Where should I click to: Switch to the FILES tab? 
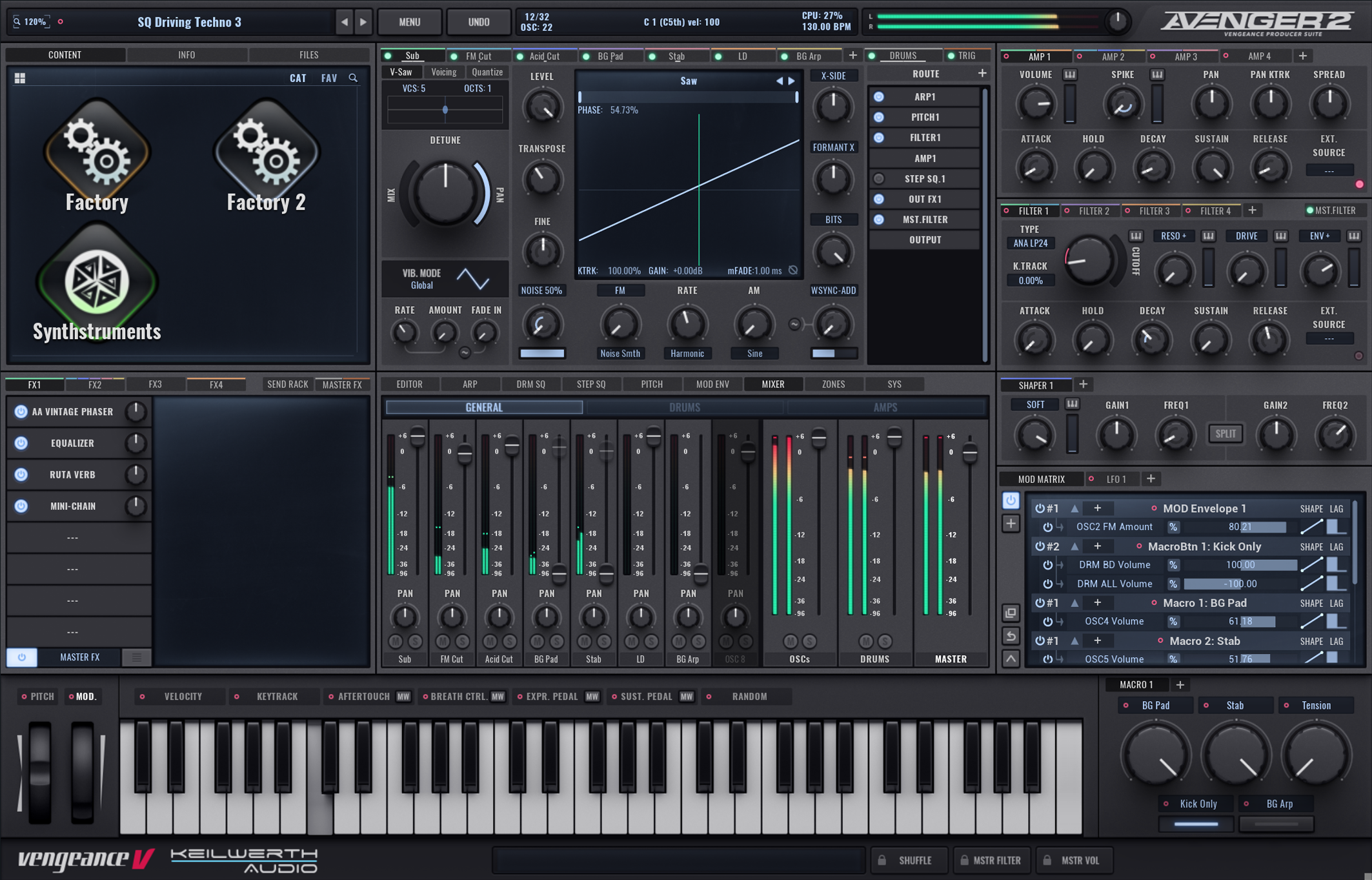308,55
